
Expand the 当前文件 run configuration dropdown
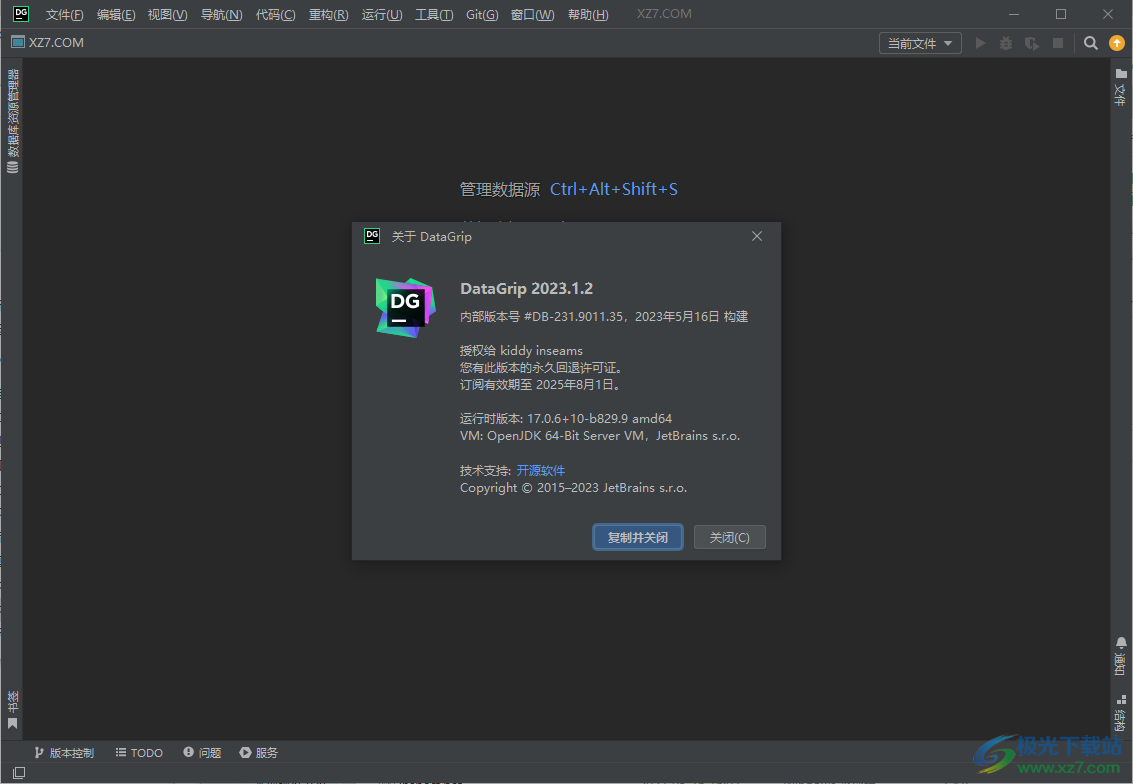coord(920,43)
